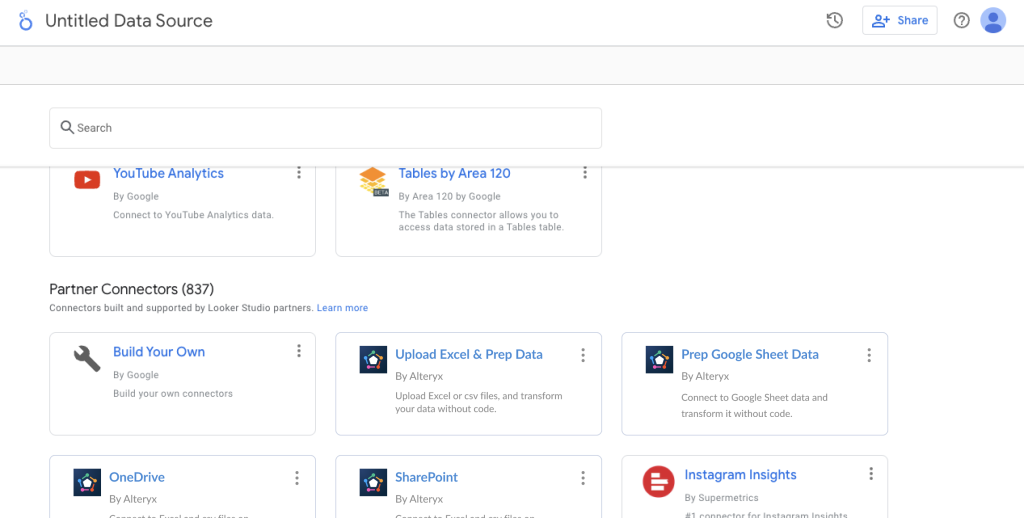Focus the connector Search field
The image size is (1024, 518).
[x=325, y=128]
